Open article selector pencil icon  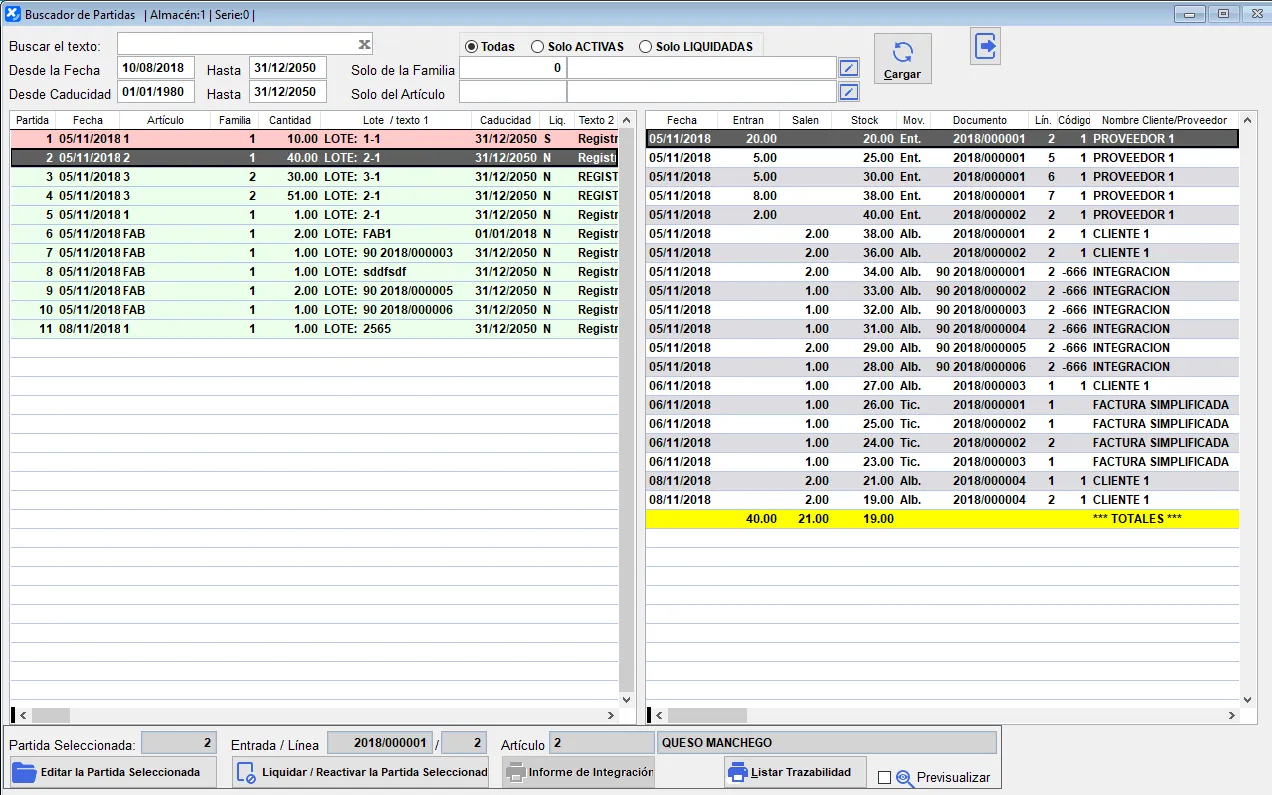(x=848, y=92)
